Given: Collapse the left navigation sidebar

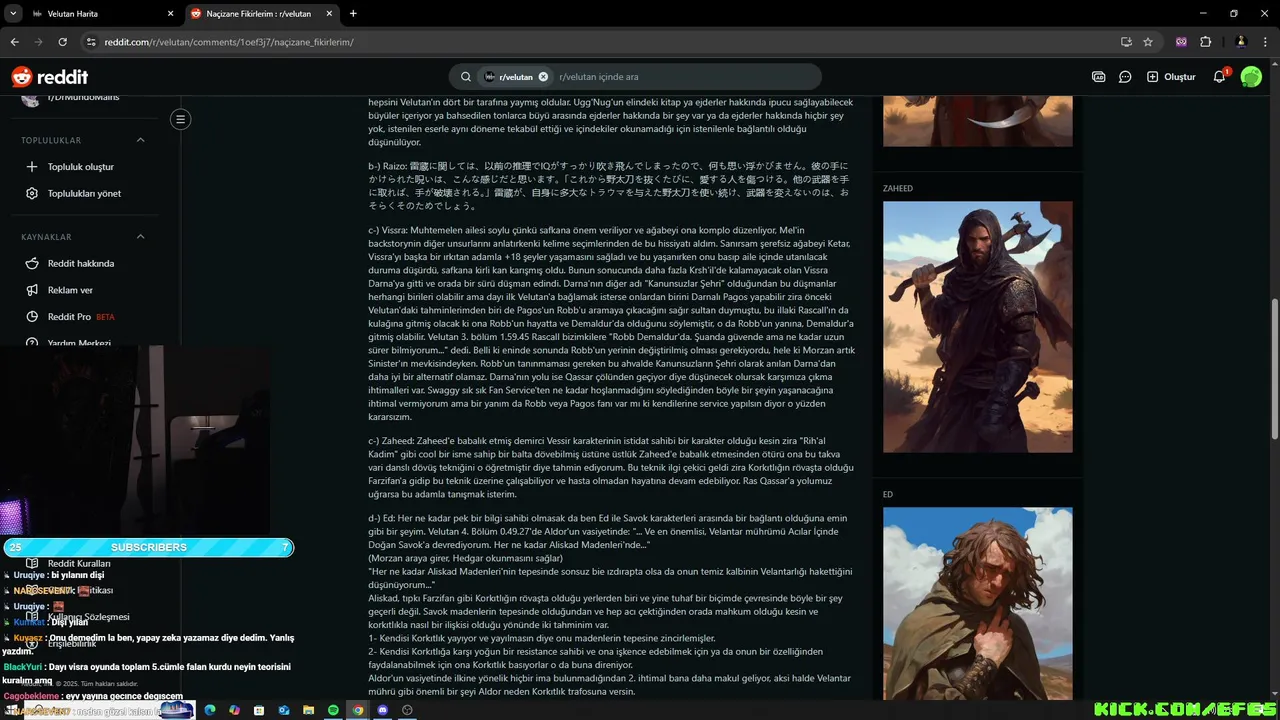Looking at the screenshot, I should (180, 119).
